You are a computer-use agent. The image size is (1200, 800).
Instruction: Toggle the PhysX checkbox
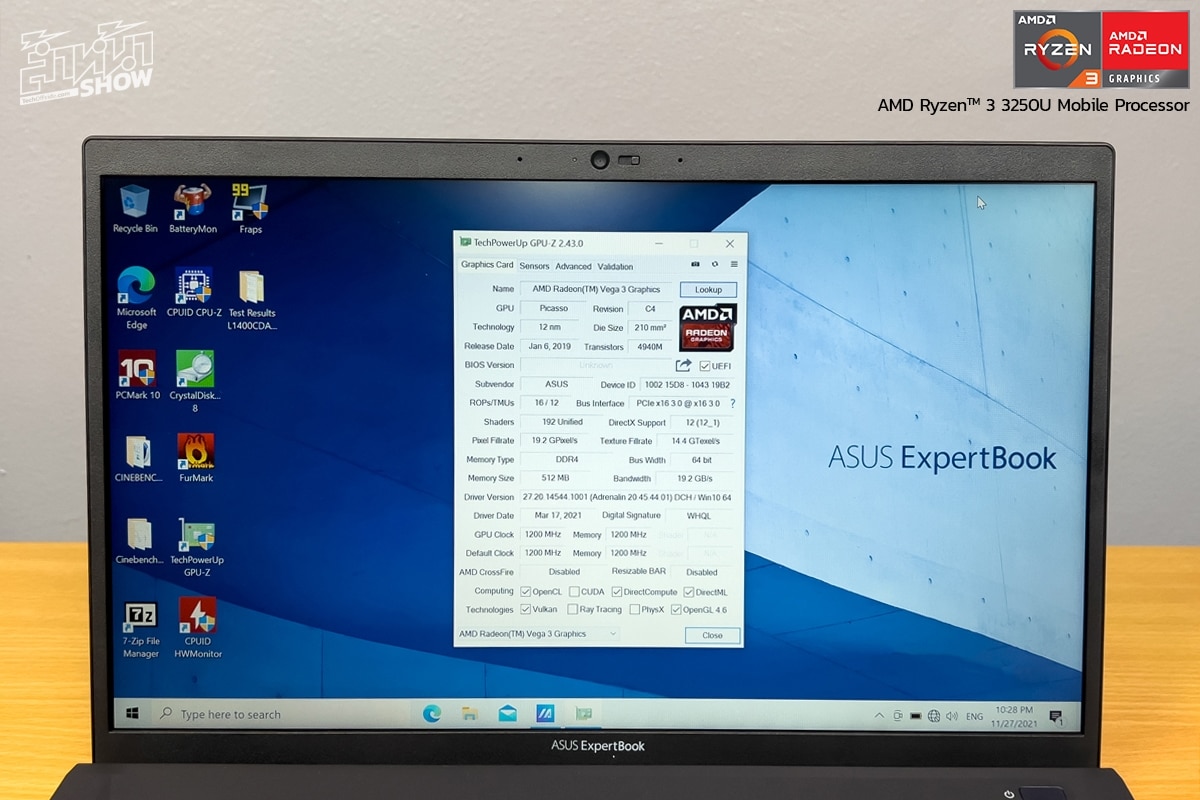635,610
